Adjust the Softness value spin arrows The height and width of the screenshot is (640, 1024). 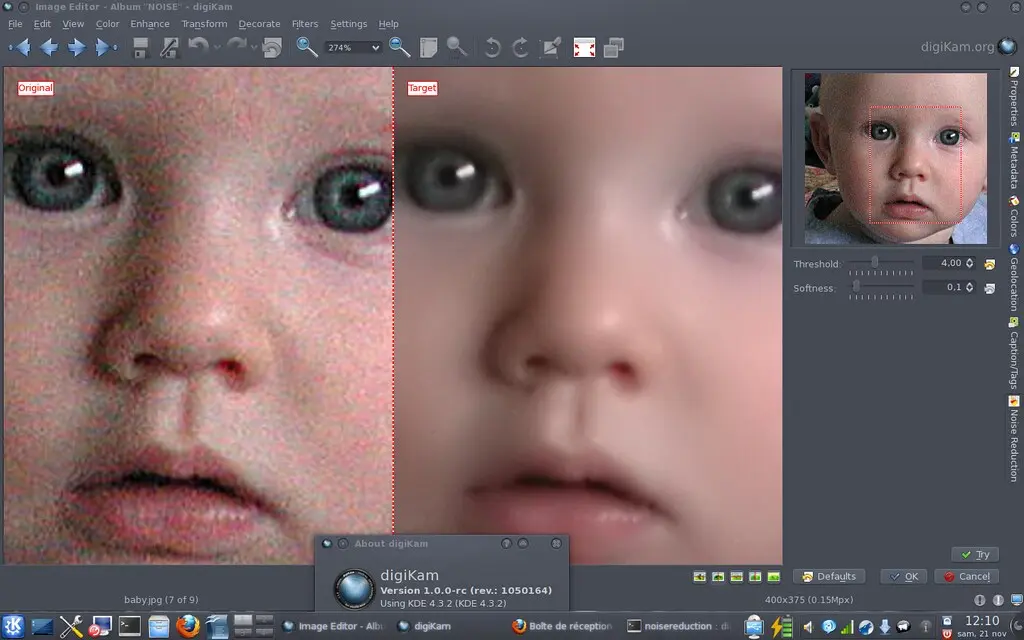click(x=969, y=288)
